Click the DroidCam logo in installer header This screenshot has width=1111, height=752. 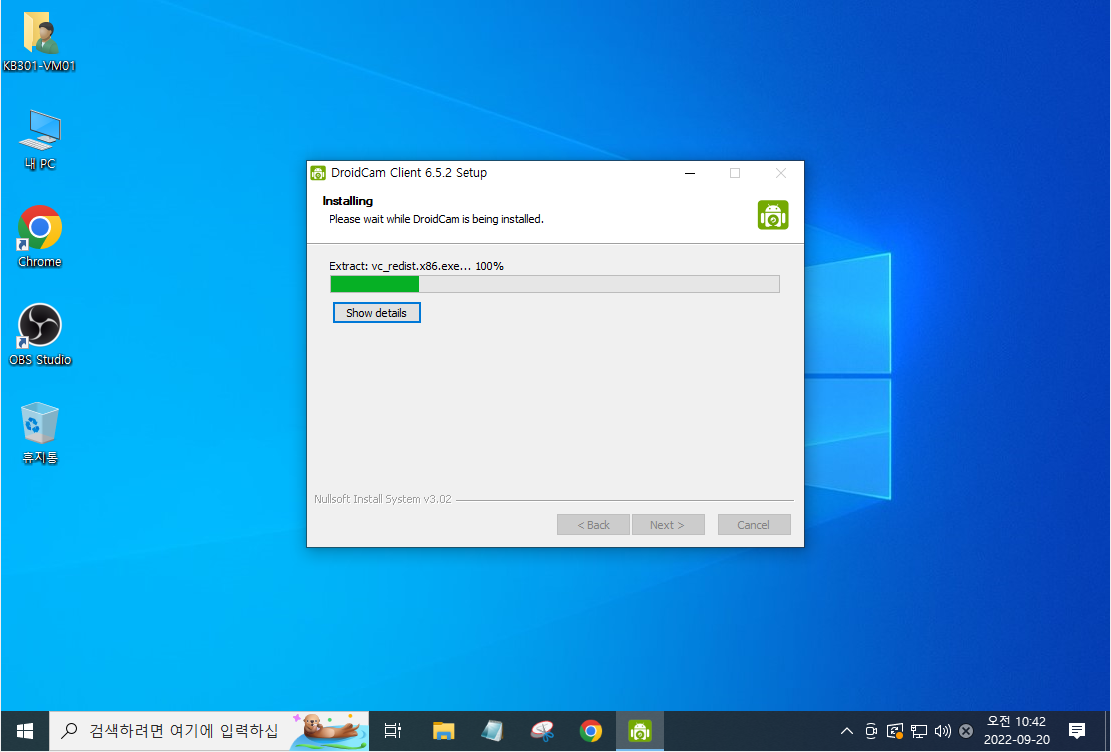tap(773, 215)
